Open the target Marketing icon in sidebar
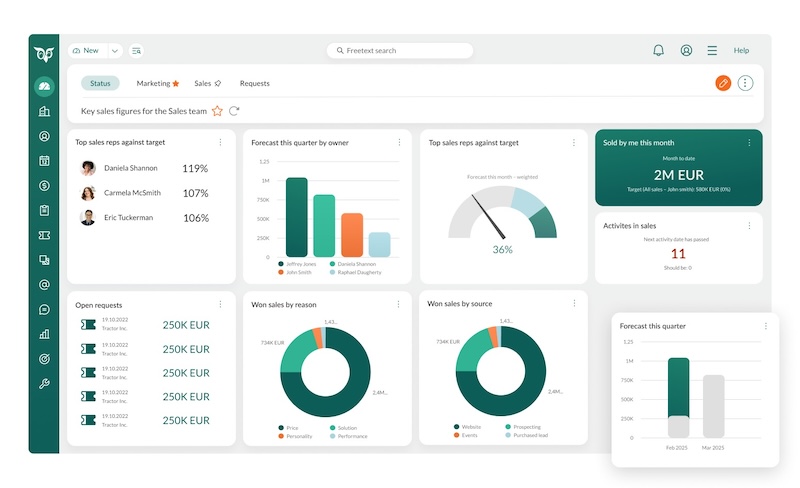800x488 pixels. point(44,359)
